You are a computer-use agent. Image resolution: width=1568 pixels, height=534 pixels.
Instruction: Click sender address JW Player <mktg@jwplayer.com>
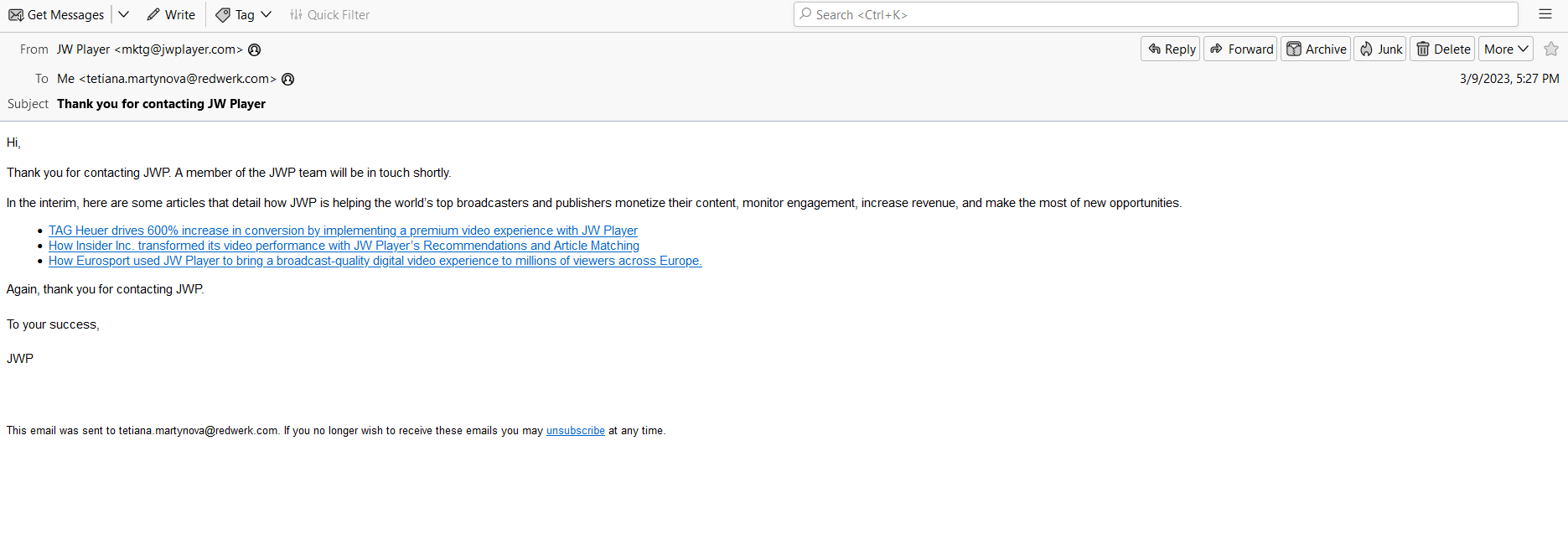tap(150, 49)
